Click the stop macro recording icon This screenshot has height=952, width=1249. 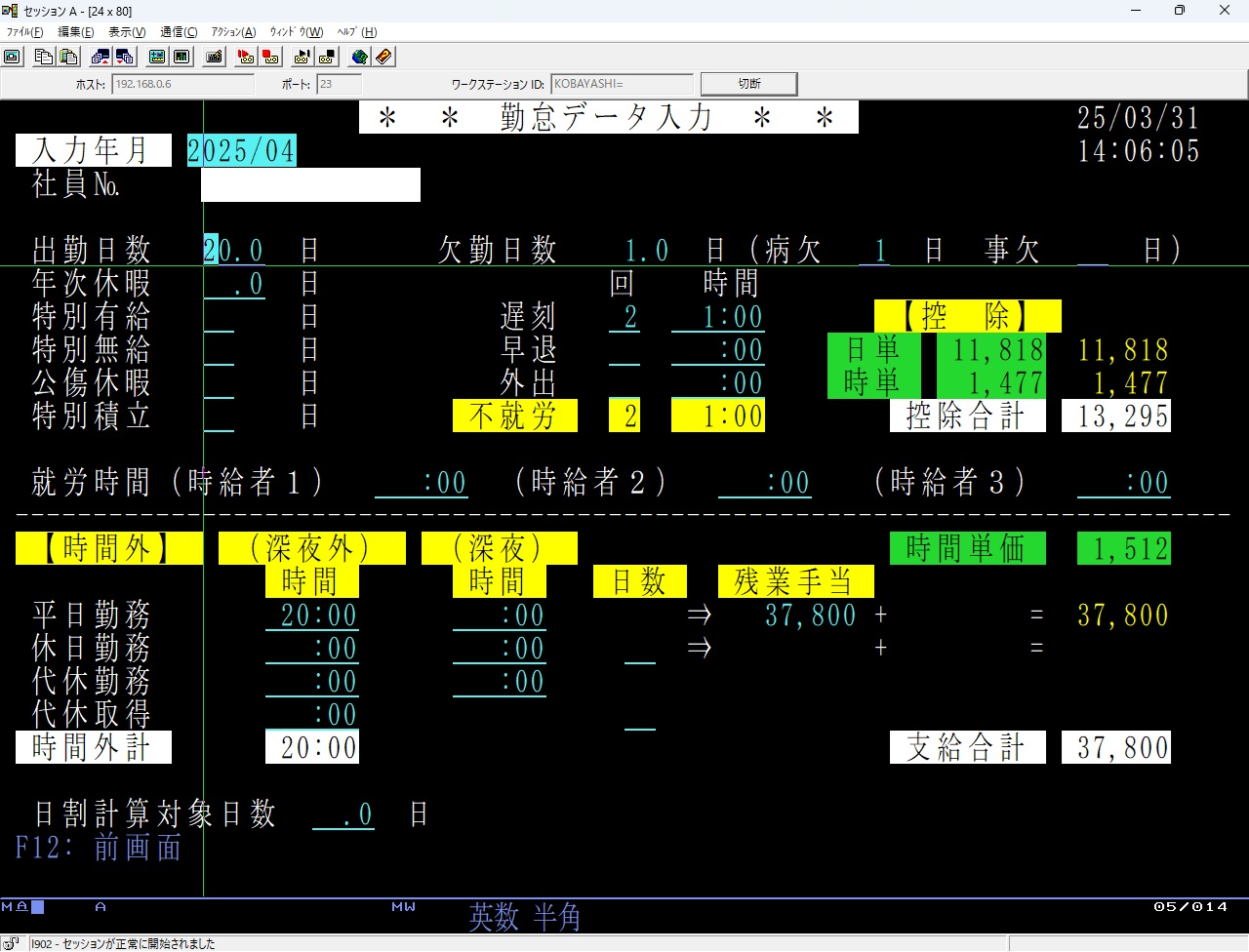(x=271, y=57)
